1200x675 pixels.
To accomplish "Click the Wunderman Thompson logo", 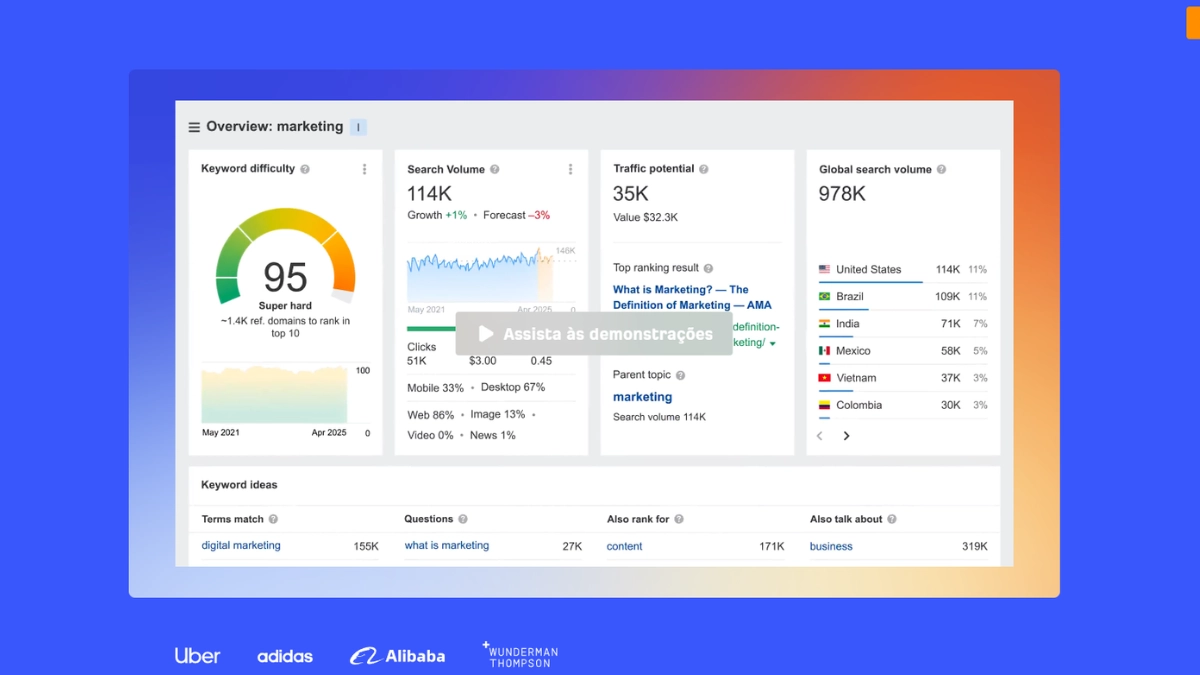I will [x=520, y=655].
